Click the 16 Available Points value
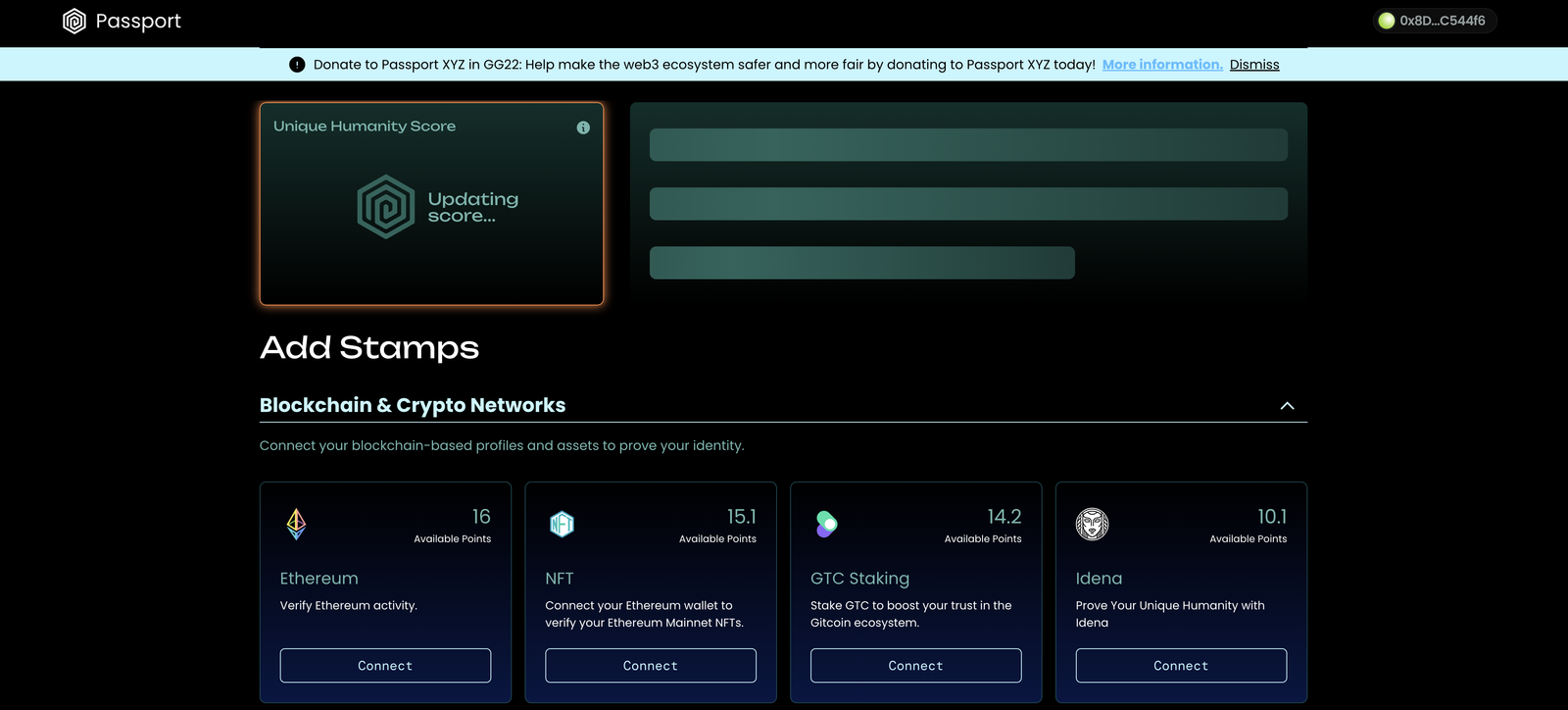 [x=481, y=517]
